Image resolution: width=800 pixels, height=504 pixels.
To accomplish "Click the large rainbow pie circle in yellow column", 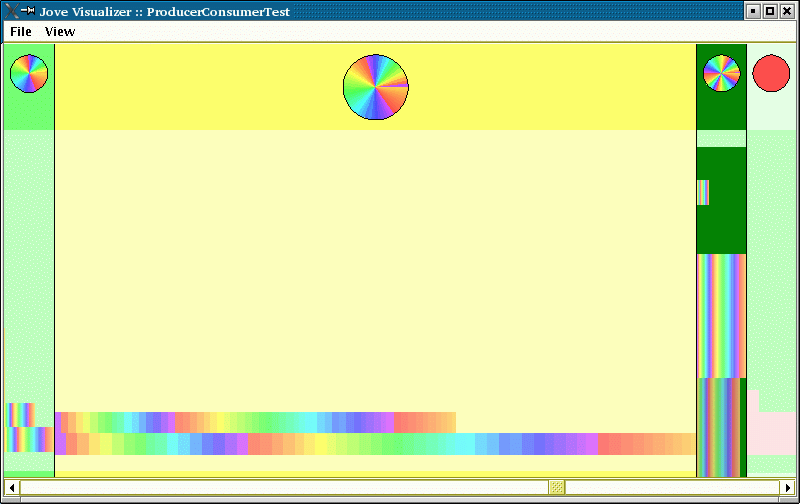I will [x=376, y=87].
